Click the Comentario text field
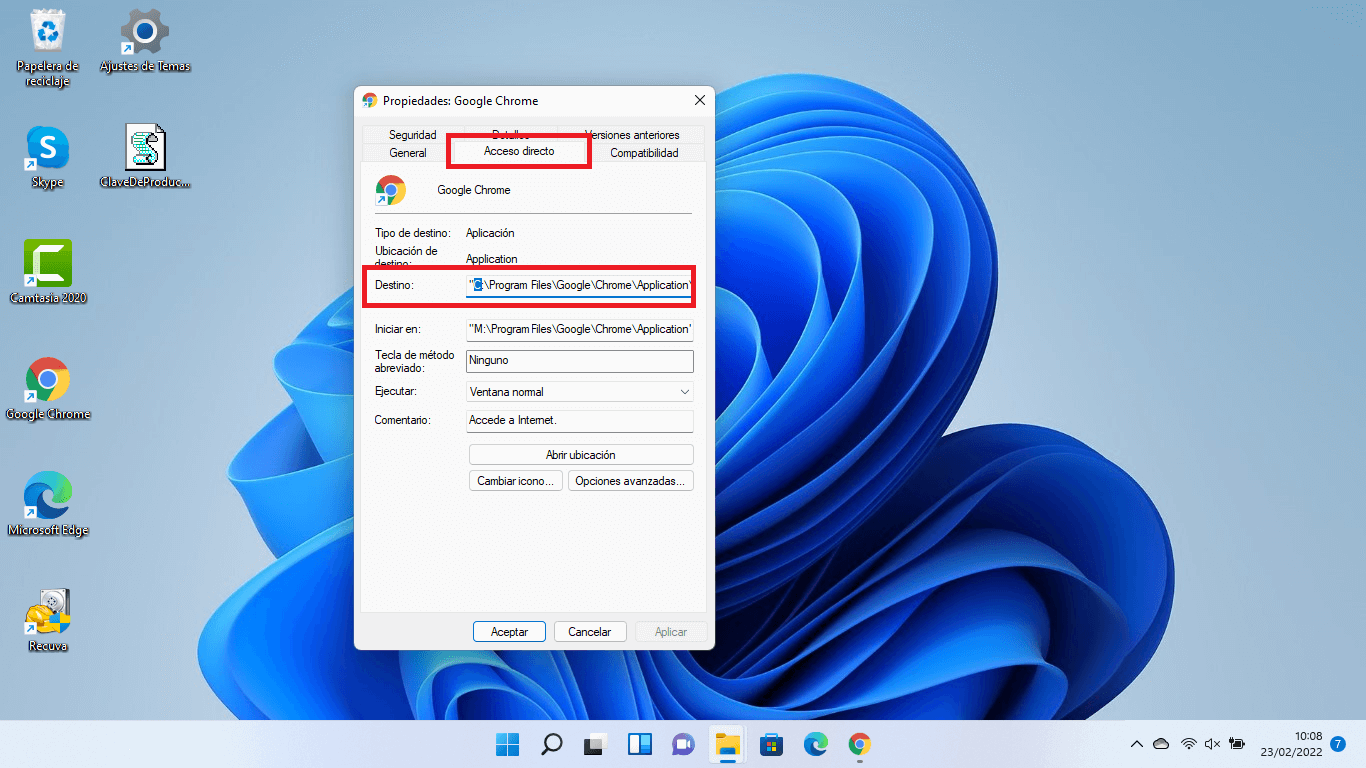 [x=579, y=421]
